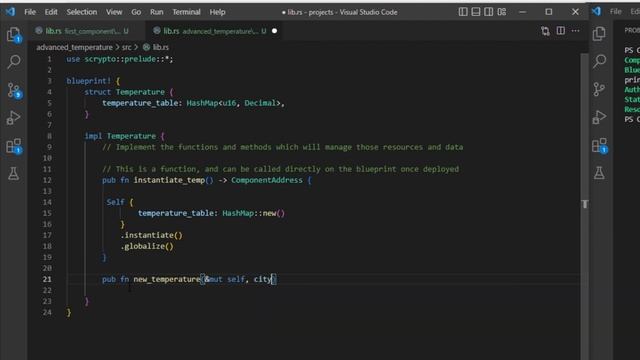Open the View menu
The image size is (640, 360).
click(x=114, y=12)
